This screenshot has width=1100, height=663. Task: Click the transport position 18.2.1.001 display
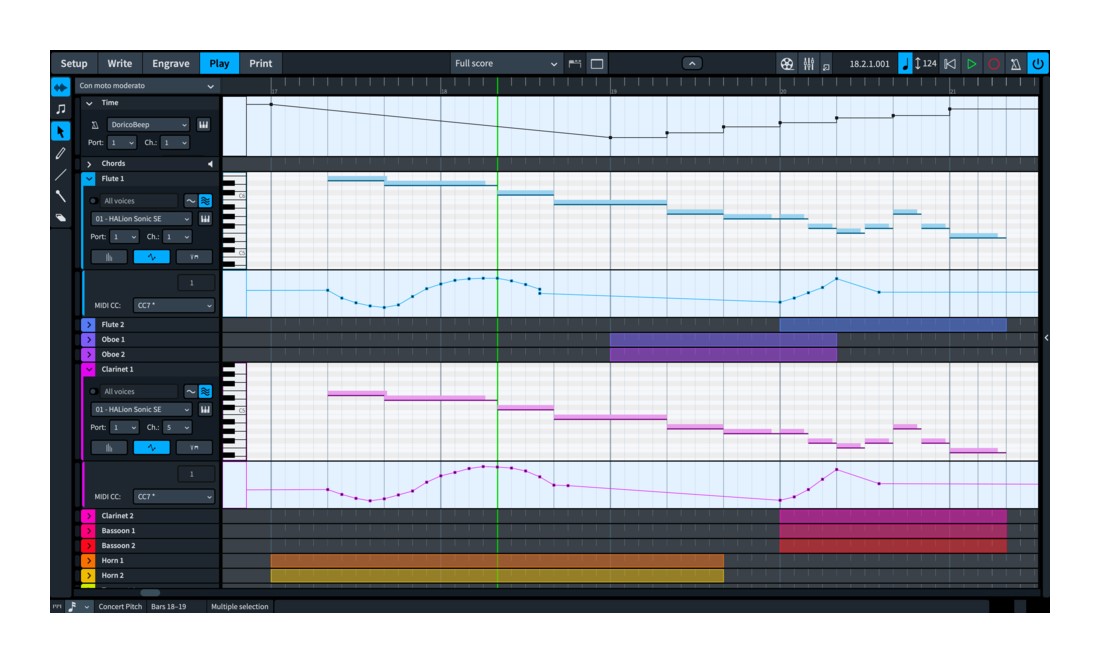pos(869,64)
